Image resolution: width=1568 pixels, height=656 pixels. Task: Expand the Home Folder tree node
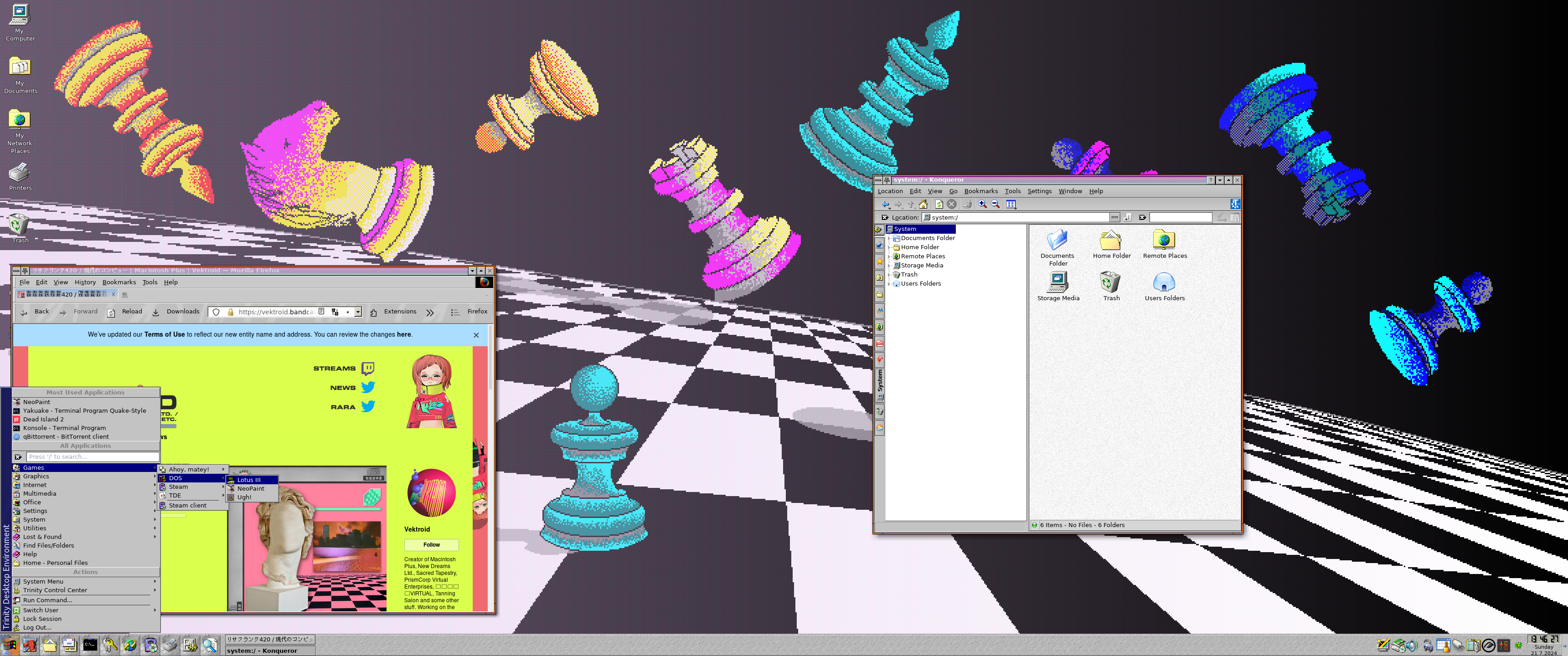click(x=889, y=247)
